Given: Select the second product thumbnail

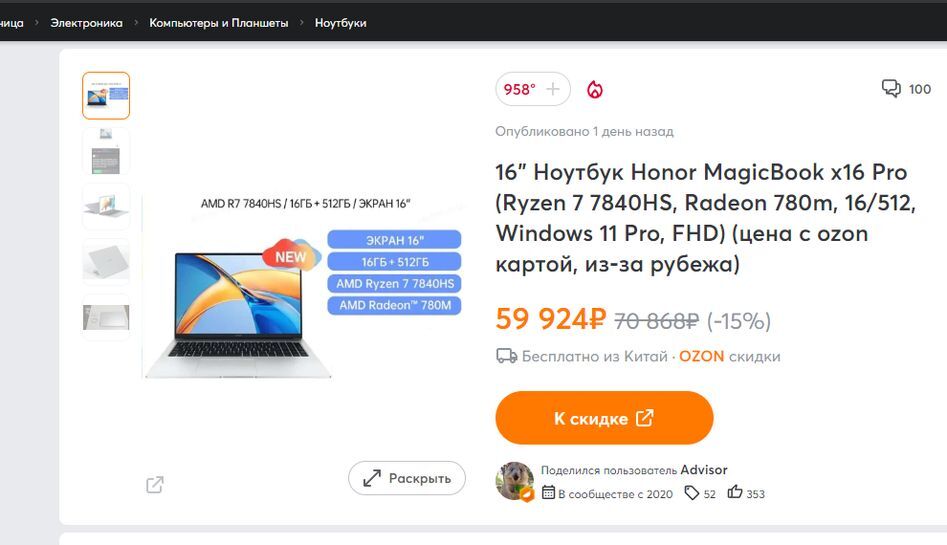Looking at the screenshot, I should pos(106,151).
